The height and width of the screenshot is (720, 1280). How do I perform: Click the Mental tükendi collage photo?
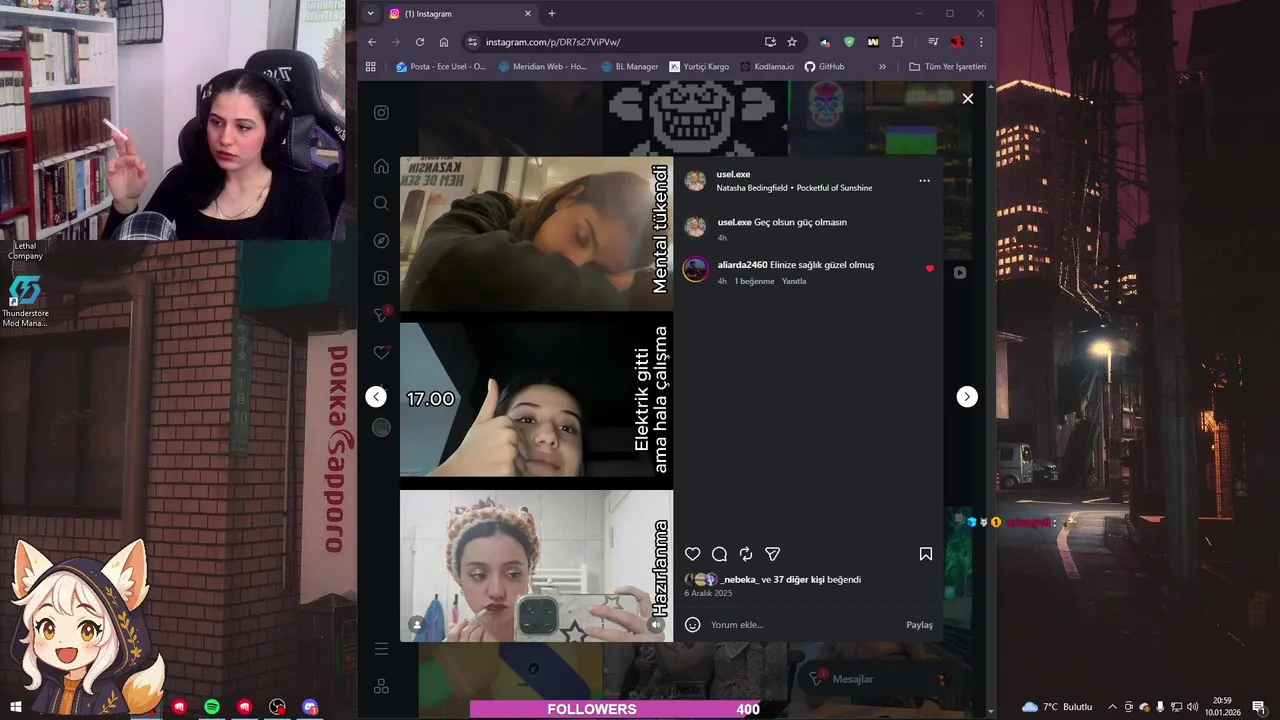536,234
